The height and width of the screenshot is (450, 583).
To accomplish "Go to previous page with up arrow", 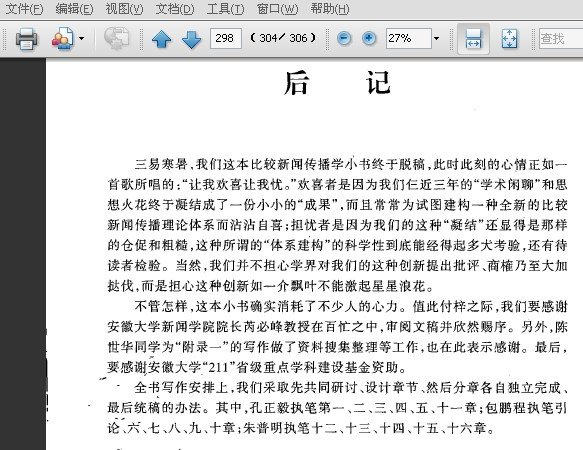I will (x=162, y=38).
